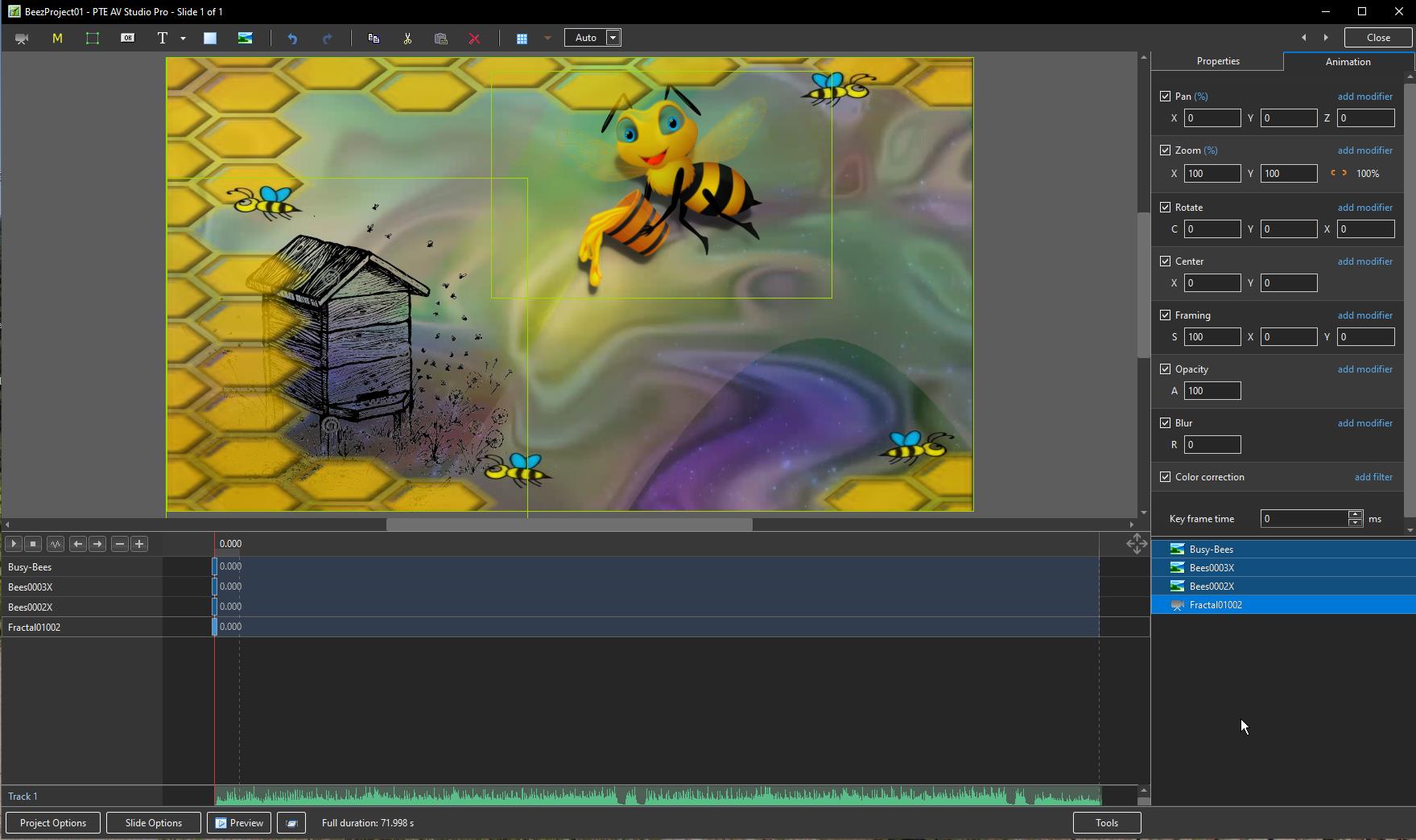Add a video object via camera icon
This screenshot has height=840, width=1416.
click(x=22, y=38)
